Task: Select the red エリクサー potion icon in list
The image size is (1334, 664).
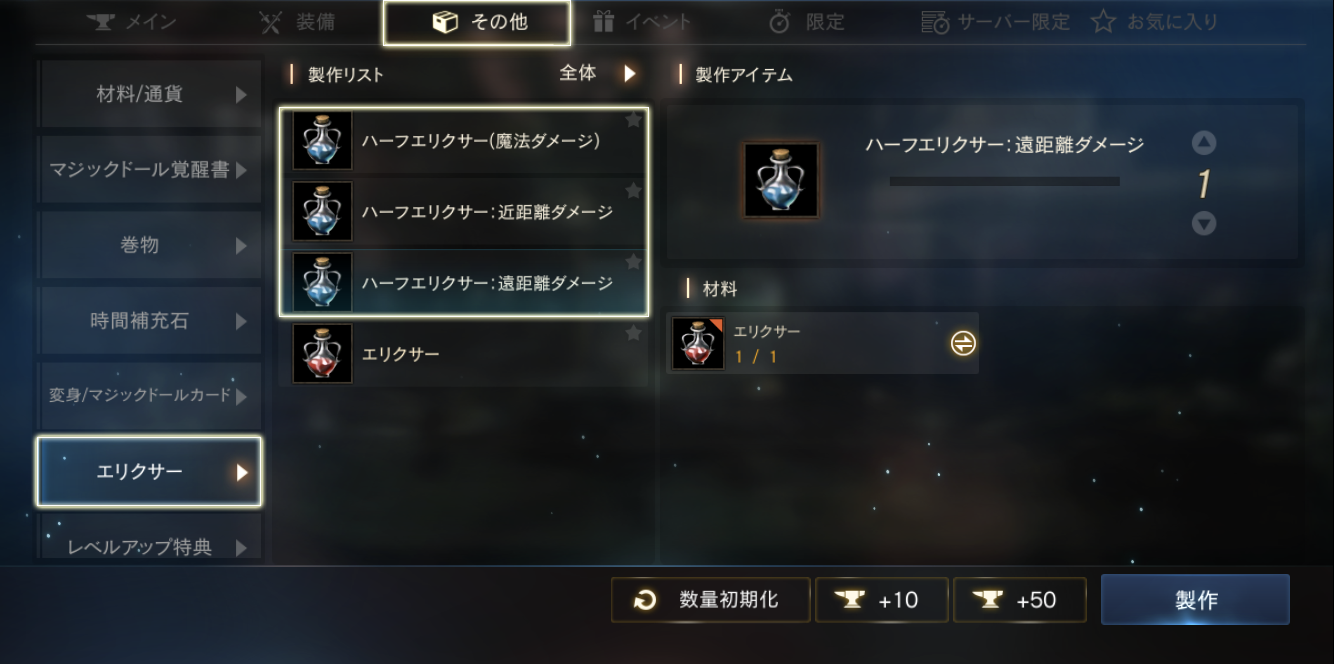Action: pyautogui.click(x=322, y=353)
